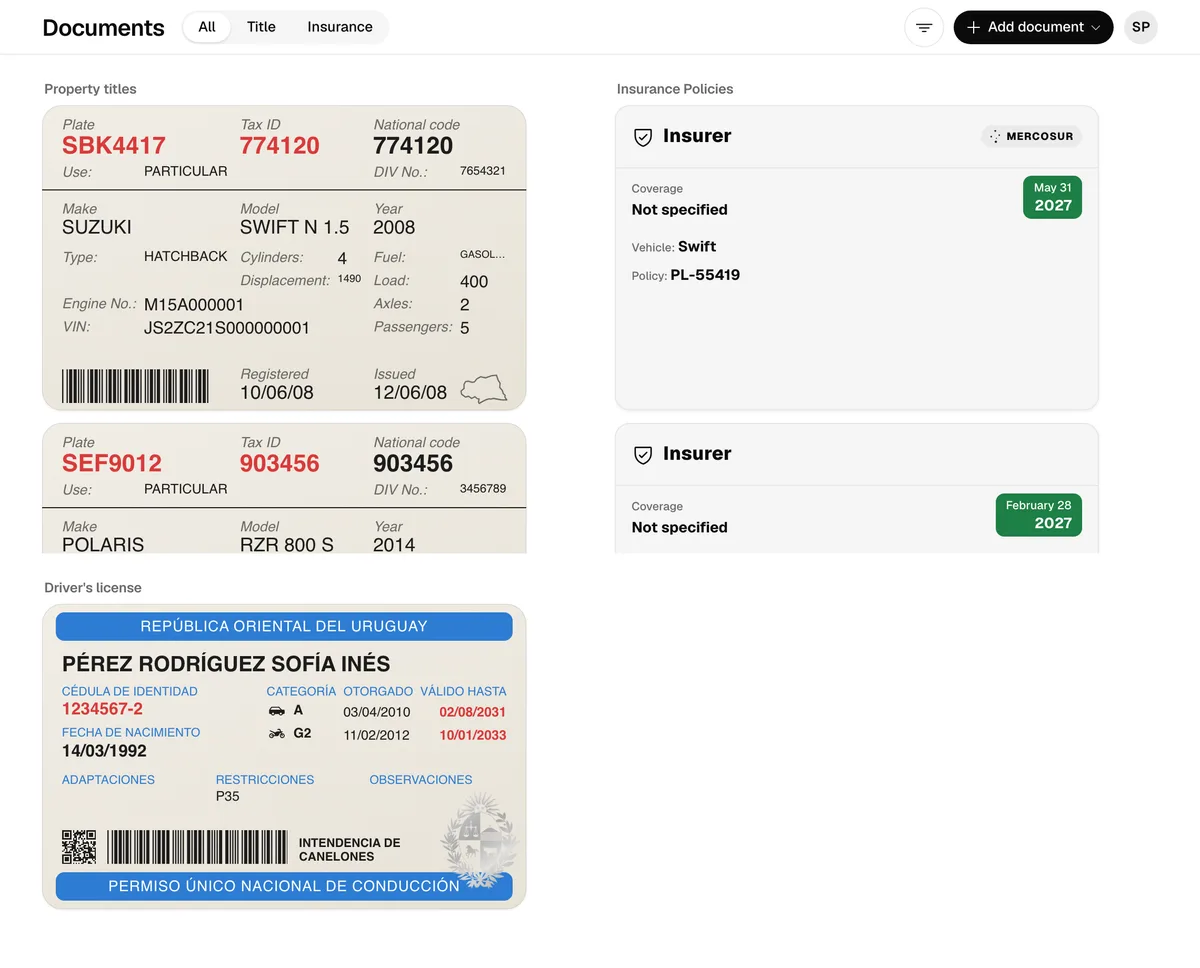Click the expiry date 10/01/2033
Image resolution: width=1200 pixels, height=968 pixels.
click(473, 735)
